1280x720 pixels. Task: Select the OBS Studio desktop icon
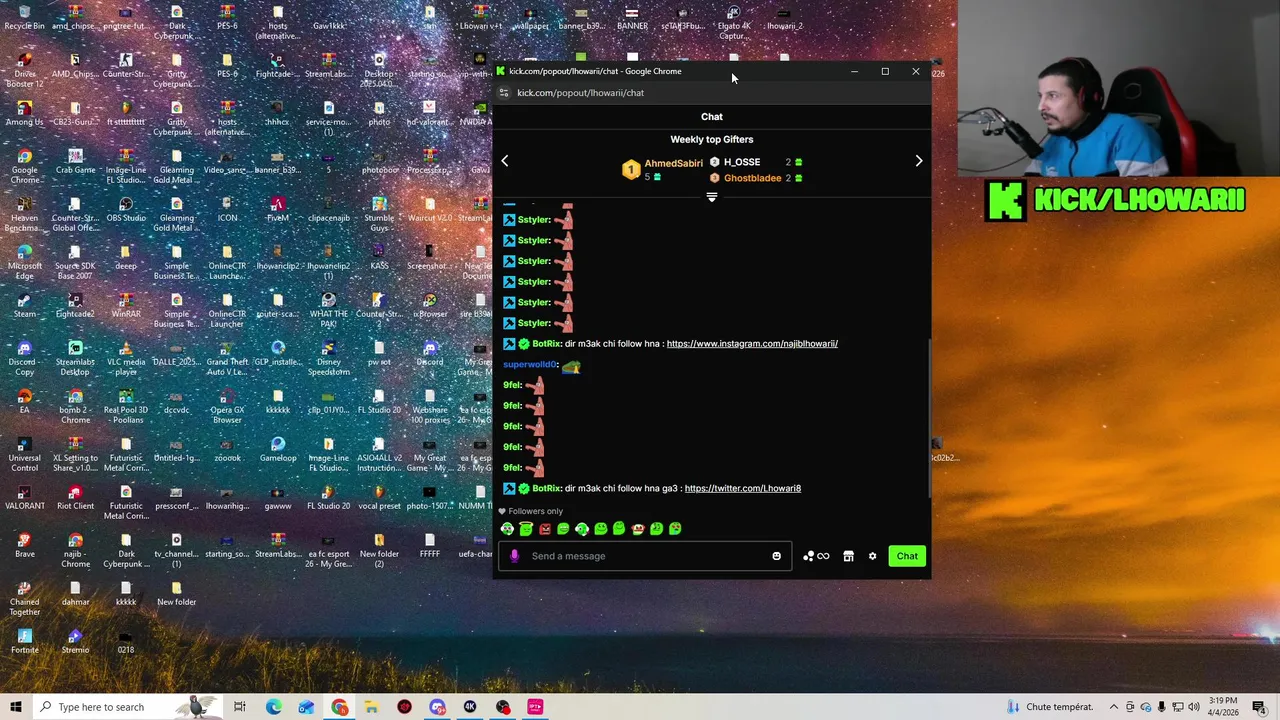tap(126, 210)
